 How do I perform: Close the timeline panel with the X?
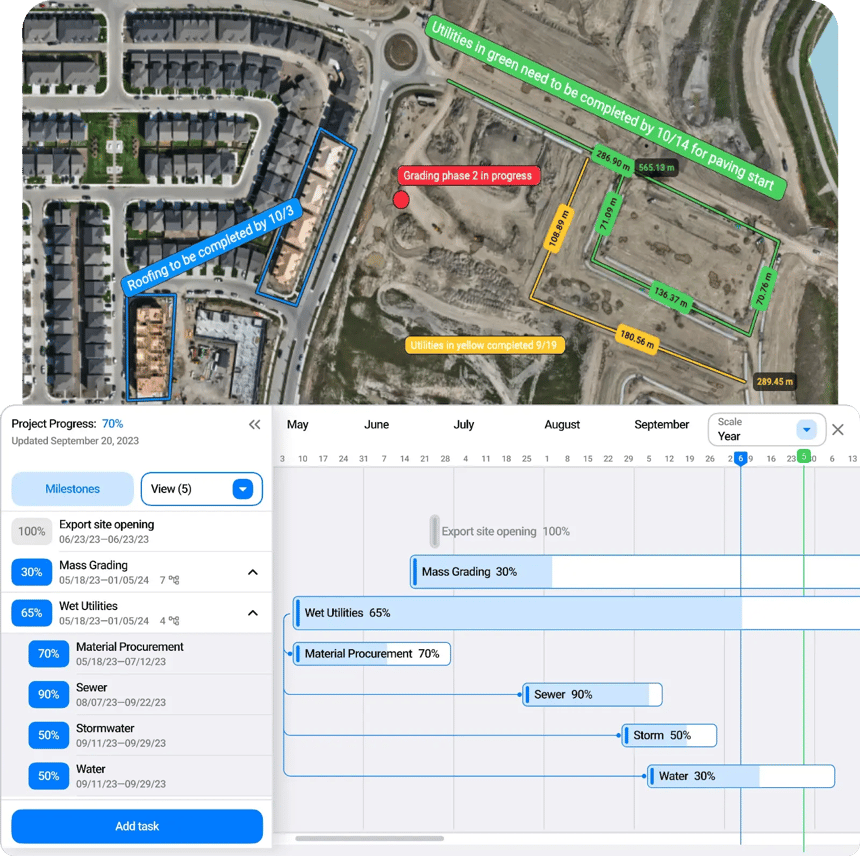tap(838, 430)
